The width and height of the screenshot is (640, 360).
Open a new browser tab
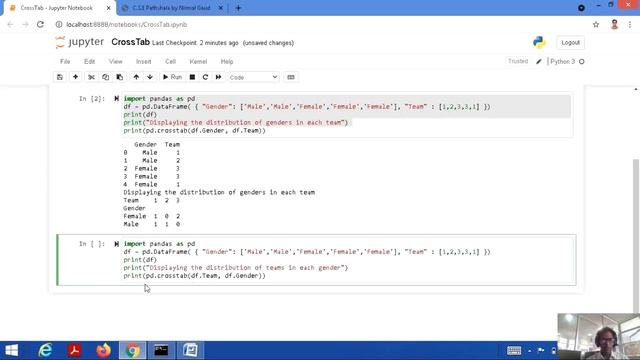click(238, 8)
